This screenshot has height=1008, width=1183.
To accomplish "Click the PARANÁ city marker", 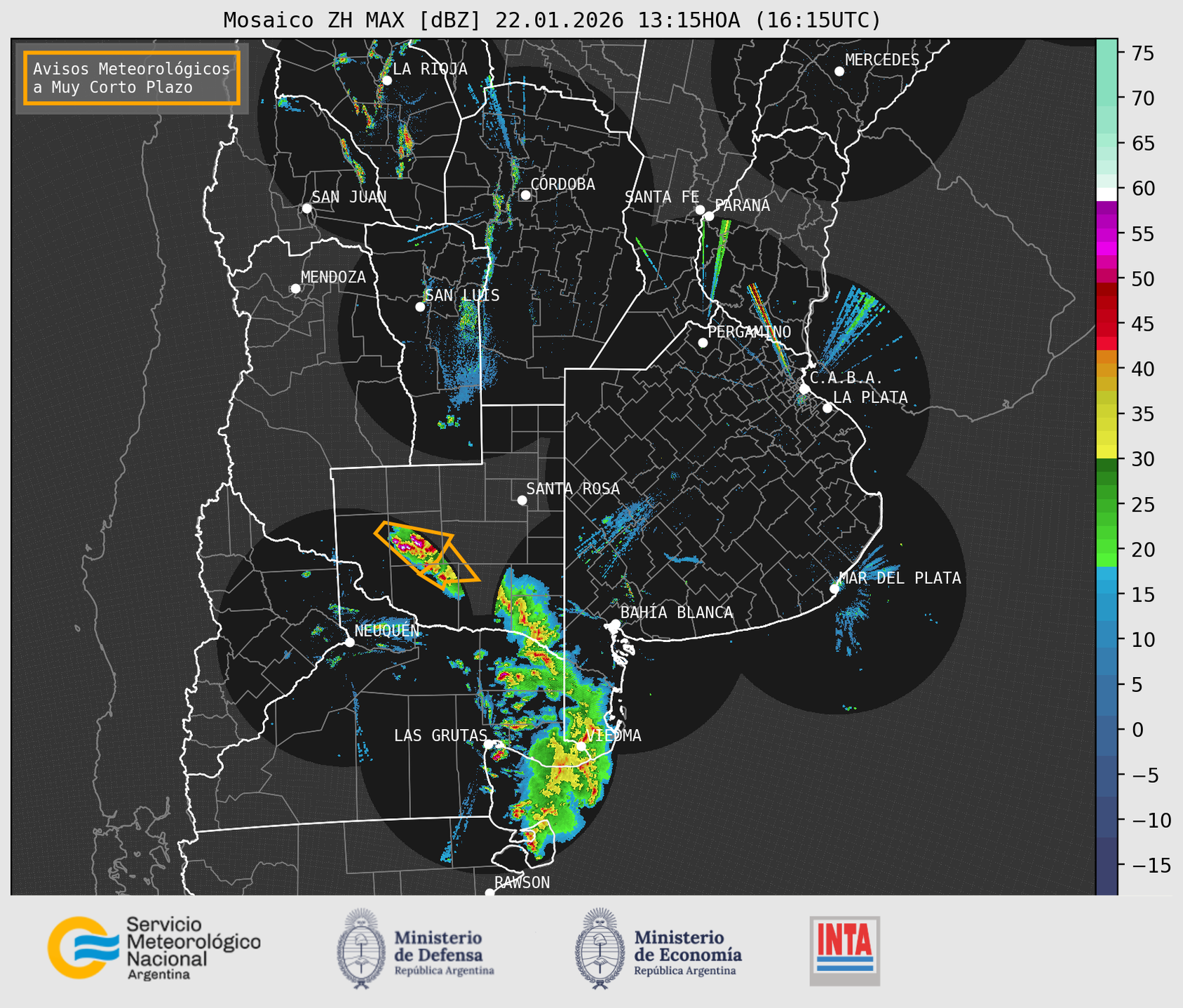I will coord(709,216).
